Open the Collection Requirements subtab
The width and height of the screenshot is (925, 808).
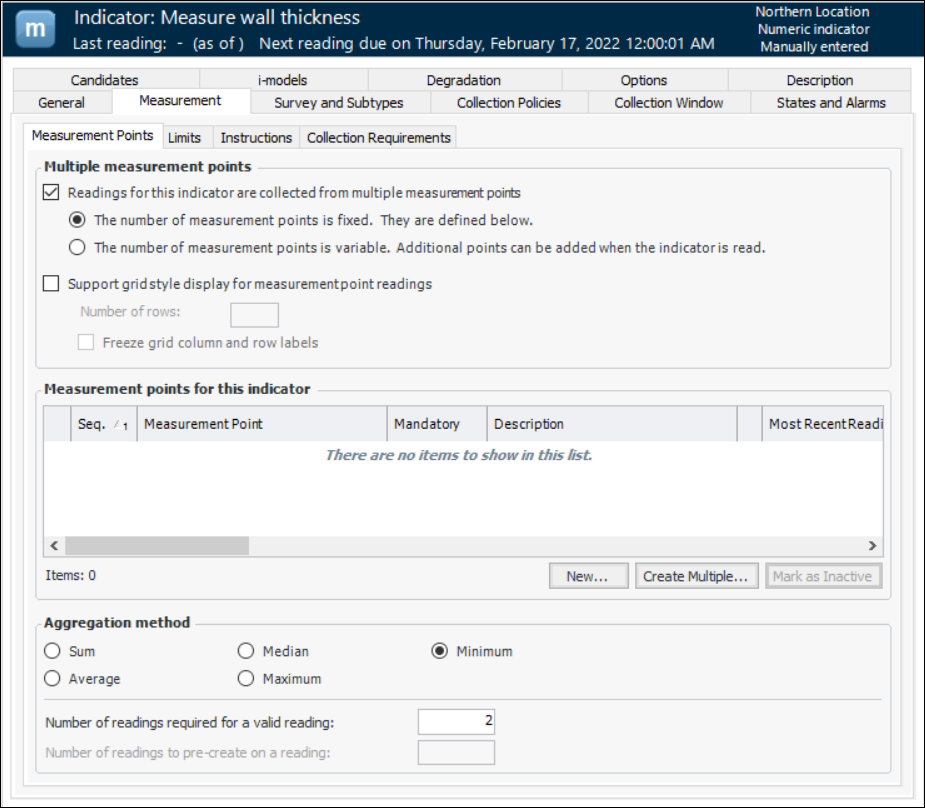point(379,138)
